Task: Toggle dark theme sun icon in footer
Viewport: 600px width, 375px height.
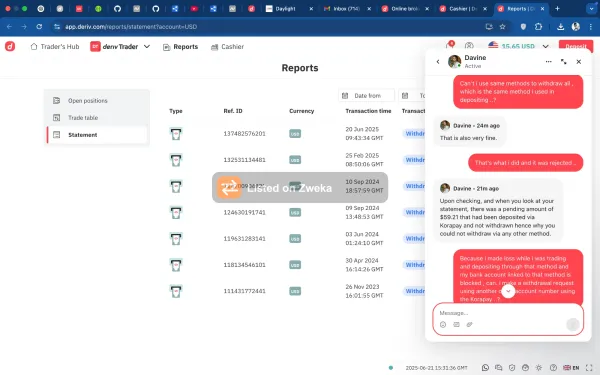Action: coord(539,367)
